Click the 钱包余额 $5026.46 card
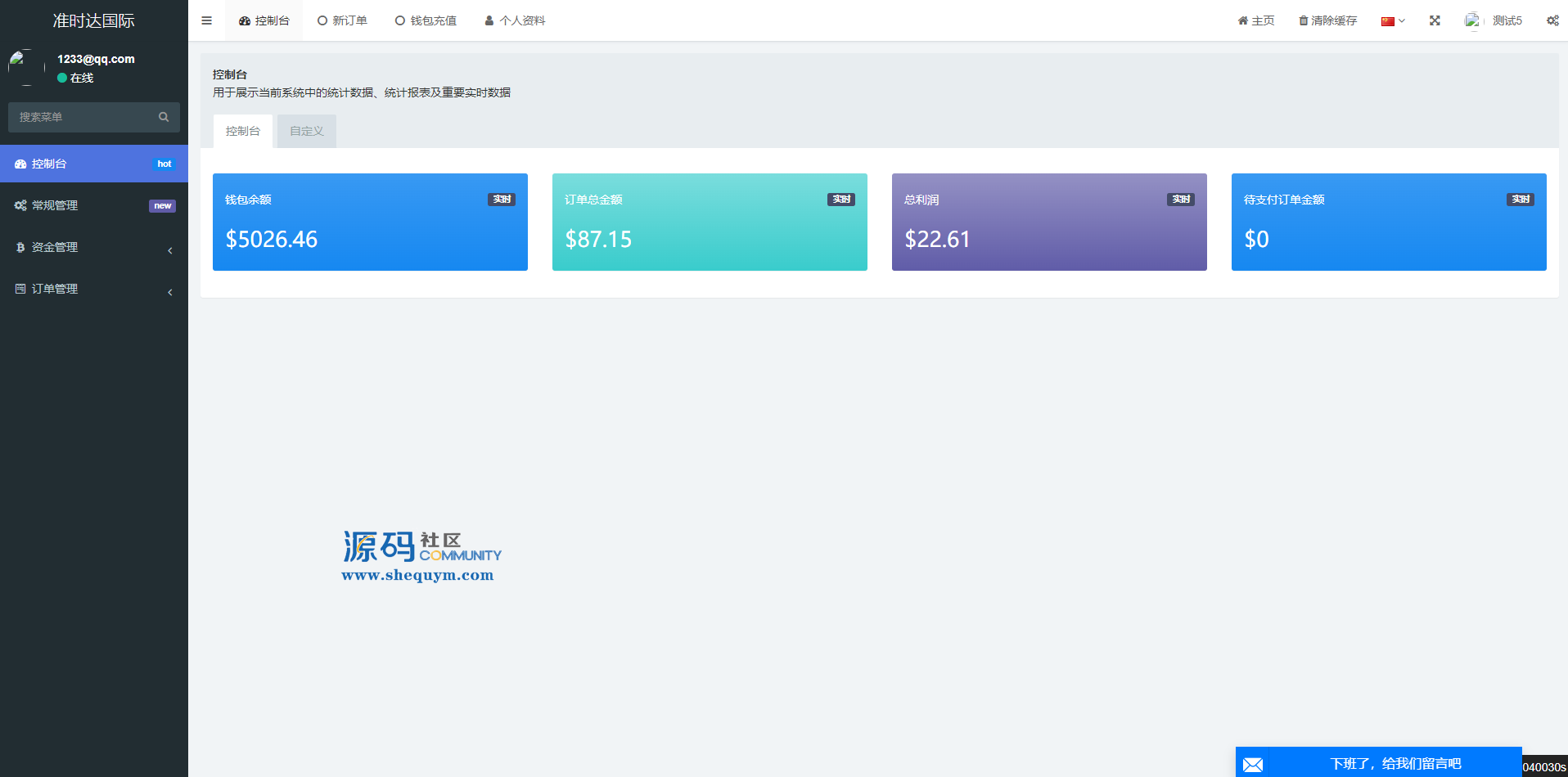 (370, 222)
